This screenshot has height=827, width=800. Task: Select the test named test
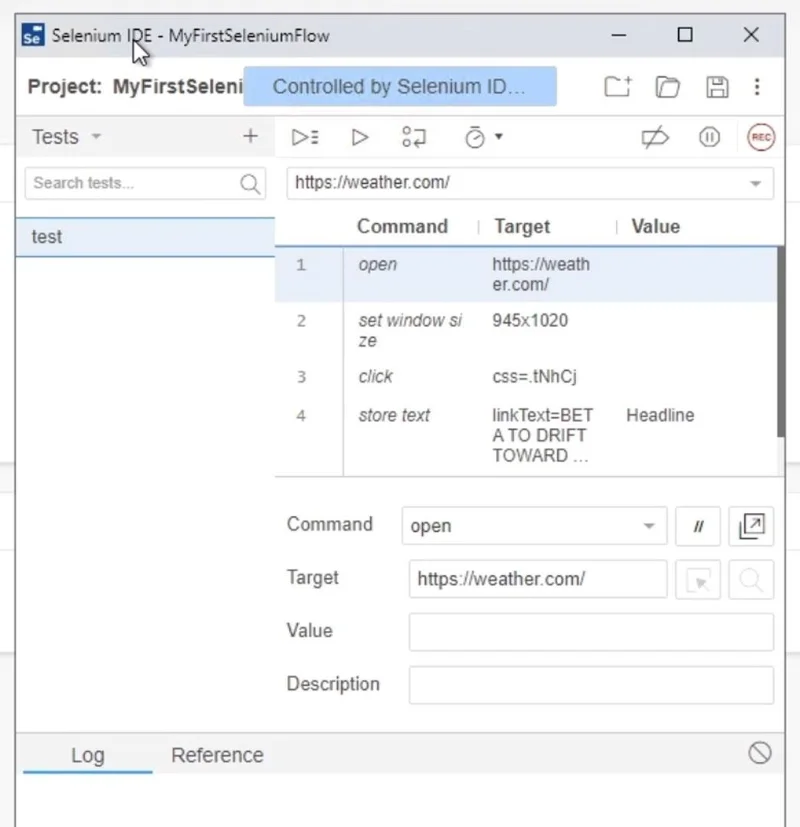[146, 237]
